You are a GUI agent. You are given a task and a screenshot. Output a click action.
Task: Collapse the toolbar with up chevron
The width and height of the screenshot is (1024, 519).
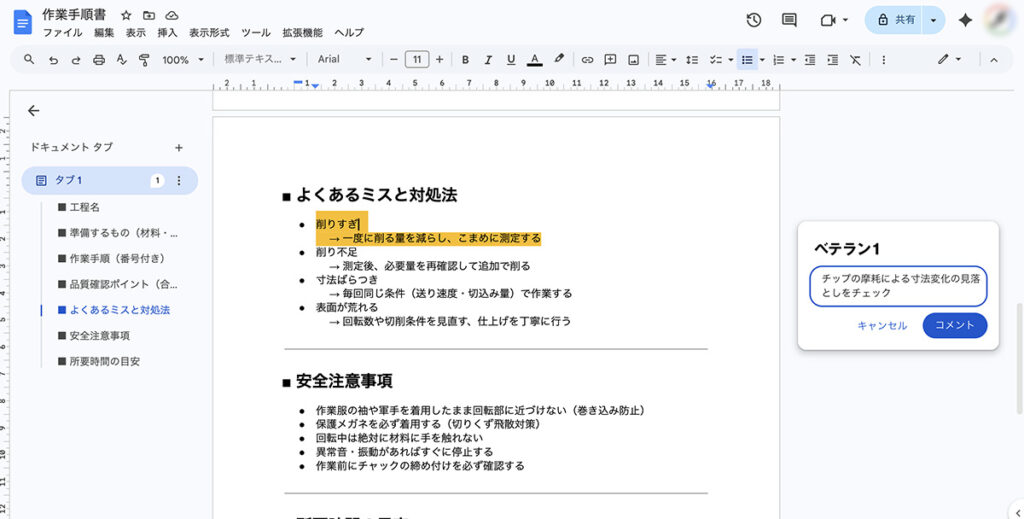(x=994, y=59)
